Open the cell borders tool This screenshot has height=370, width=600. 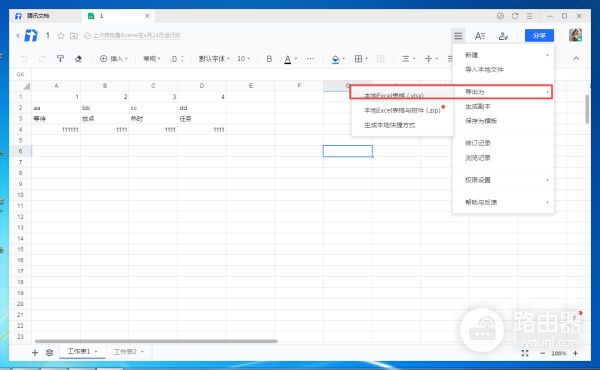358,59
